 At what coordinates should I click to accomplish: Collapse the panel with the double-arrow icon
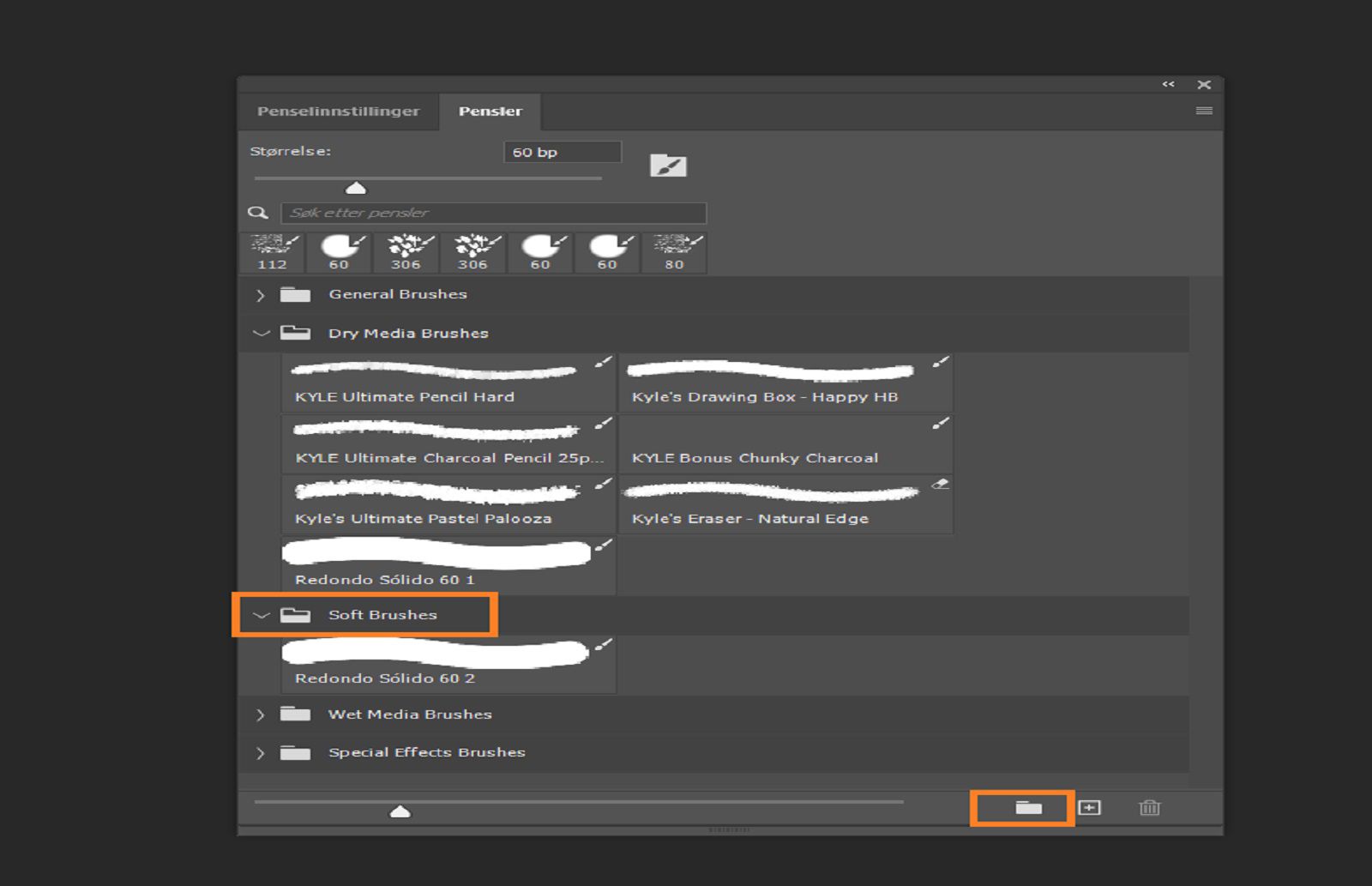1168,84
